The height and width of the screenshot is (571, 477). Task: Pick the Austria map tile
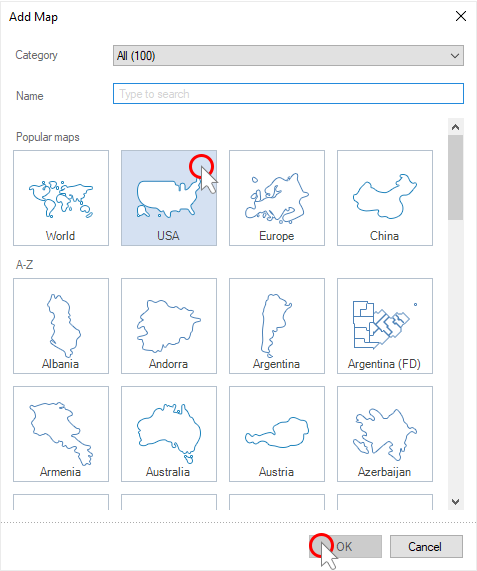point(277,434)
